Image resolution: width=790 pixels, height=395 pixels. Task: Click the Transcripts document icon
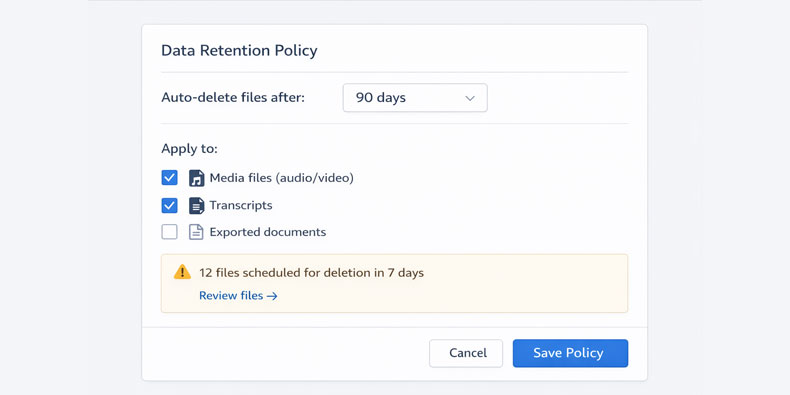(196, 206)
